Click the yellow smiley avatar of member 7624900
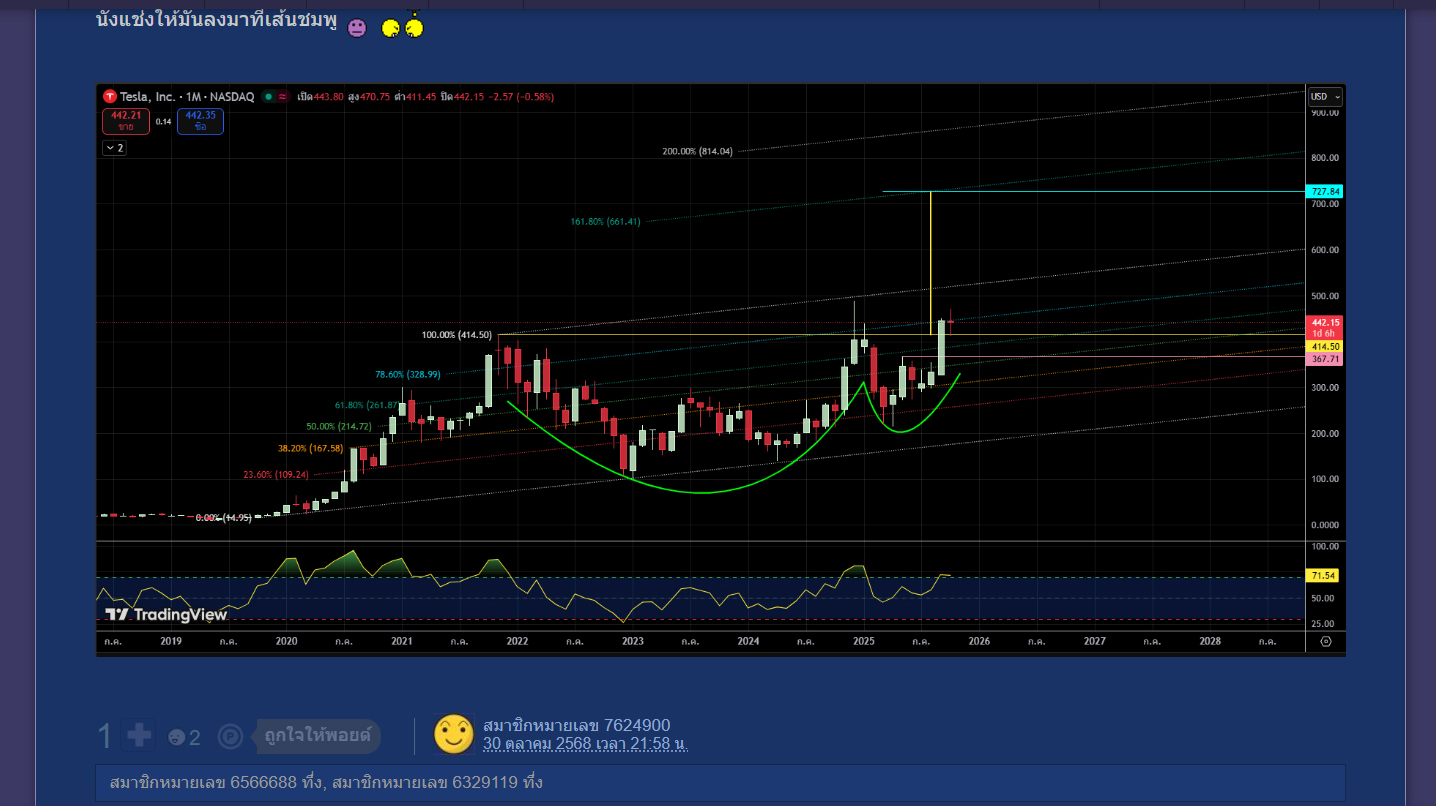 click(x=453, y=735)
